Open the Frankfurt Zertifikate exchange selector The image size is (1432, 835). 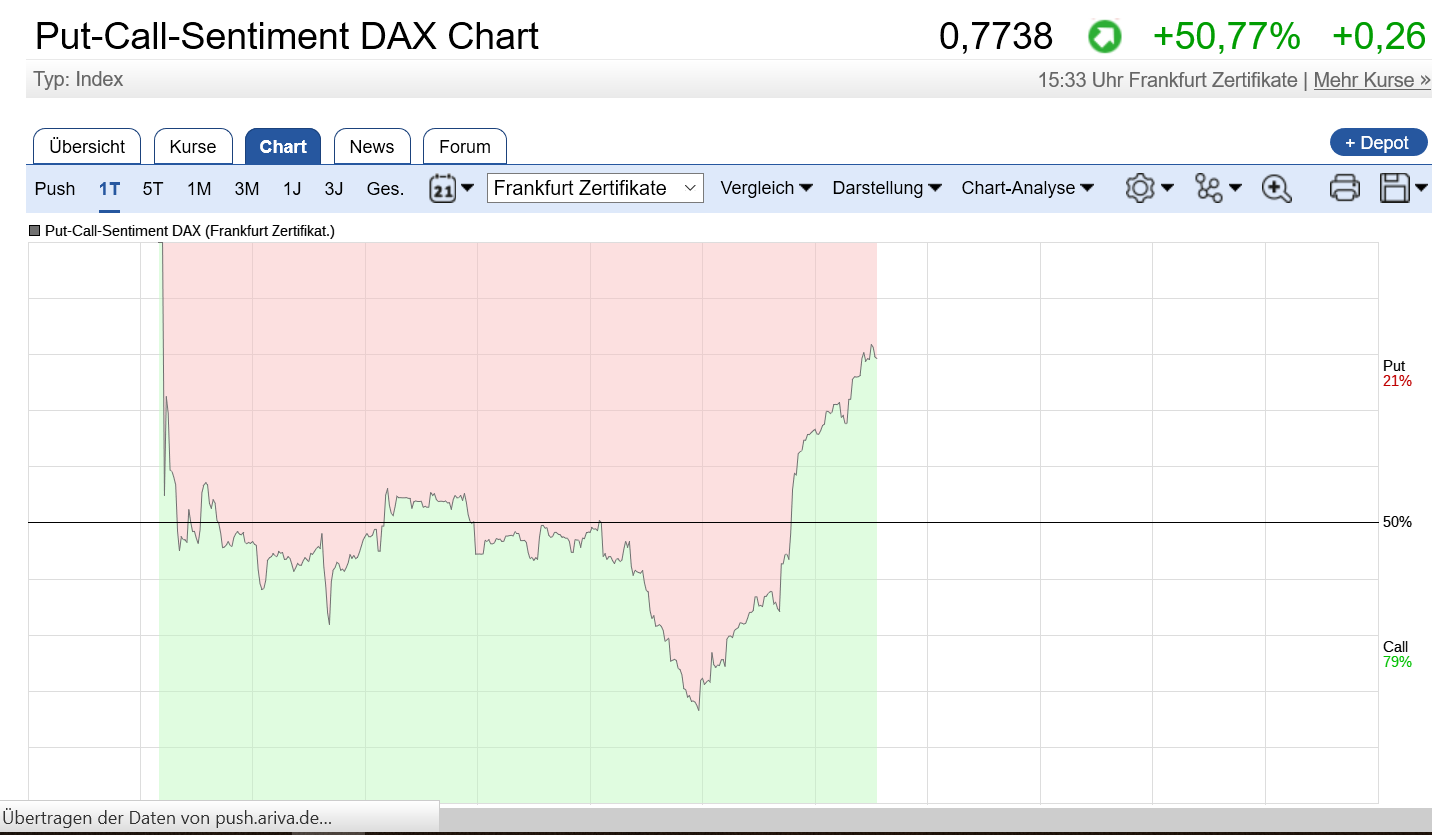594,187
